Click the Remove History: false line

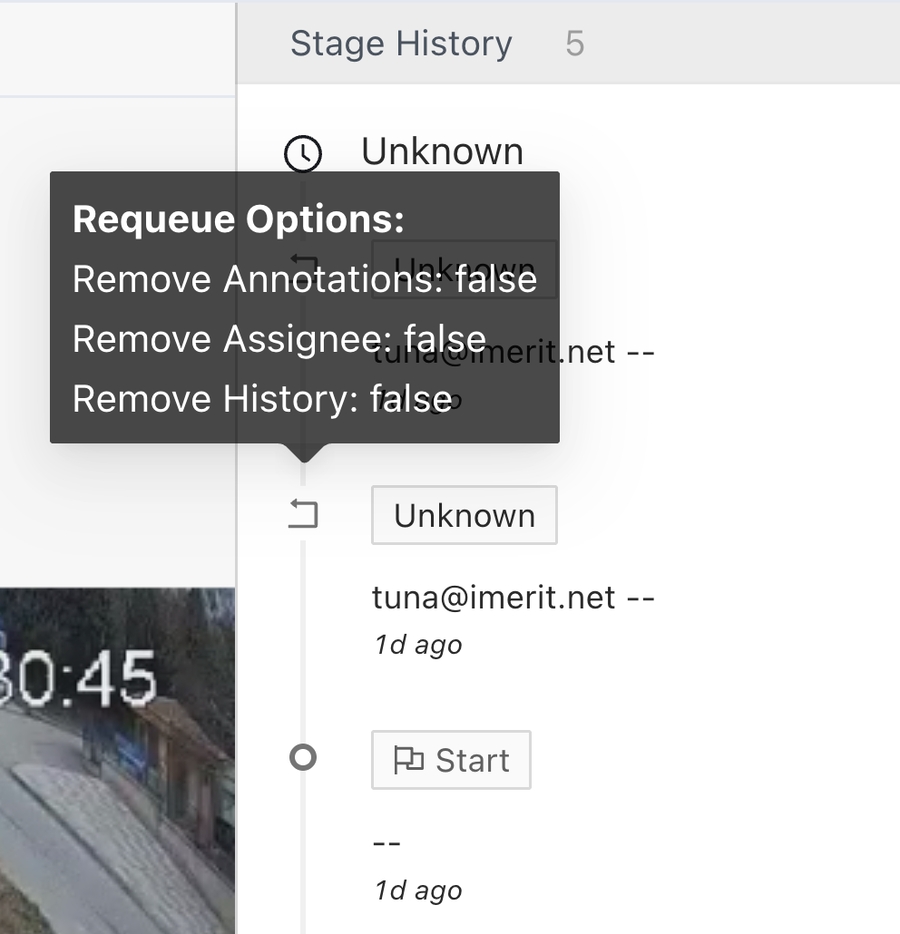pos(262,399)
